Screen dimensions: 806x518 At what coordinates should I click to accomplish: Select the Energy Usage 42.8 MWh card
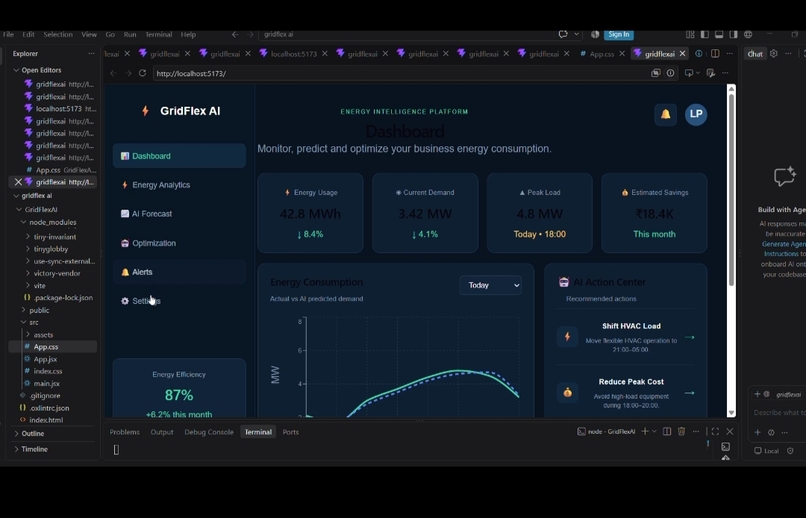(310, 213)
